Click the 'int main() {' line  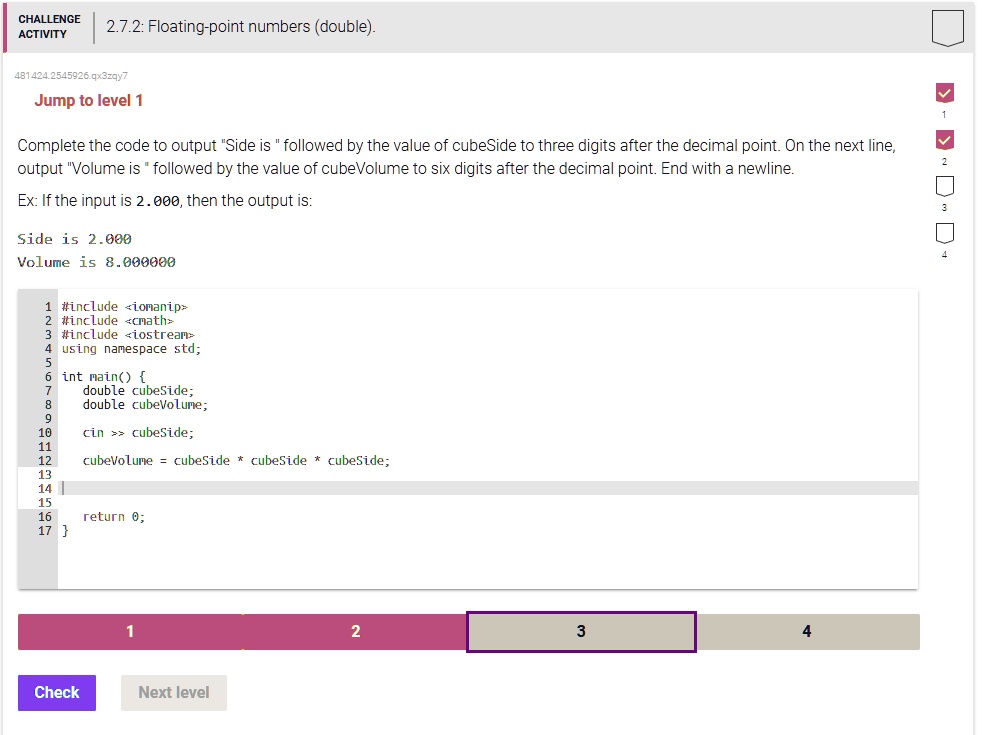[104, 376]
